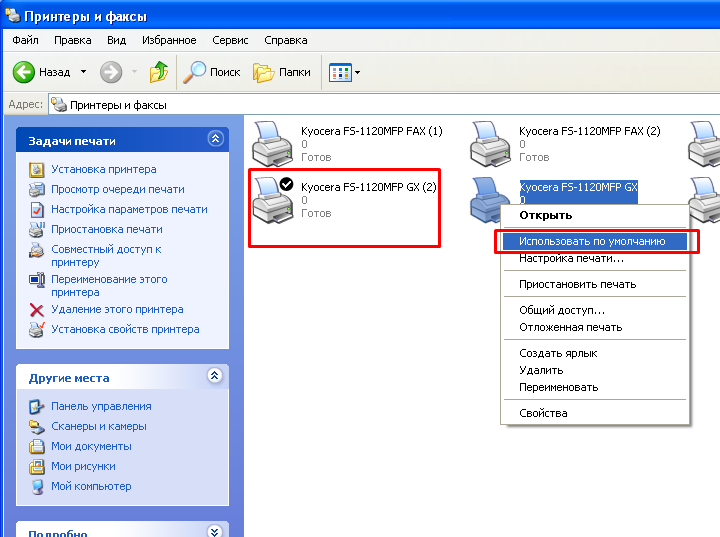Choose Отложенная печать in context menu
This screenshot has width=720, height=537.
pyautogui.click(x=595, y=328)
